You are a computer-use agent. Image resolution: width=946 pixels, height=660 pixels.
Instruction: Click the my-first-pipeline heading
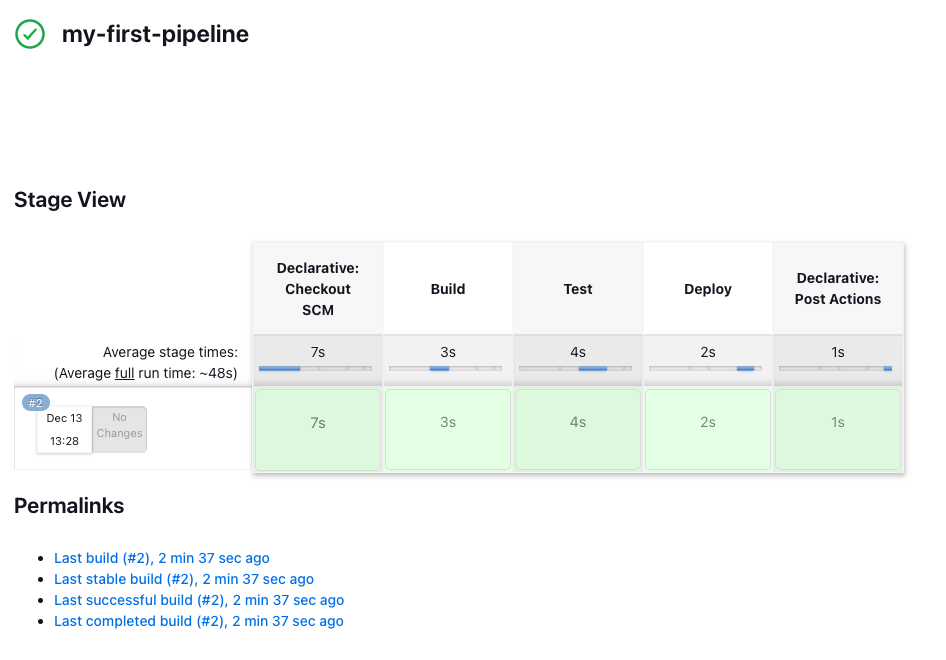click(155, 34)
